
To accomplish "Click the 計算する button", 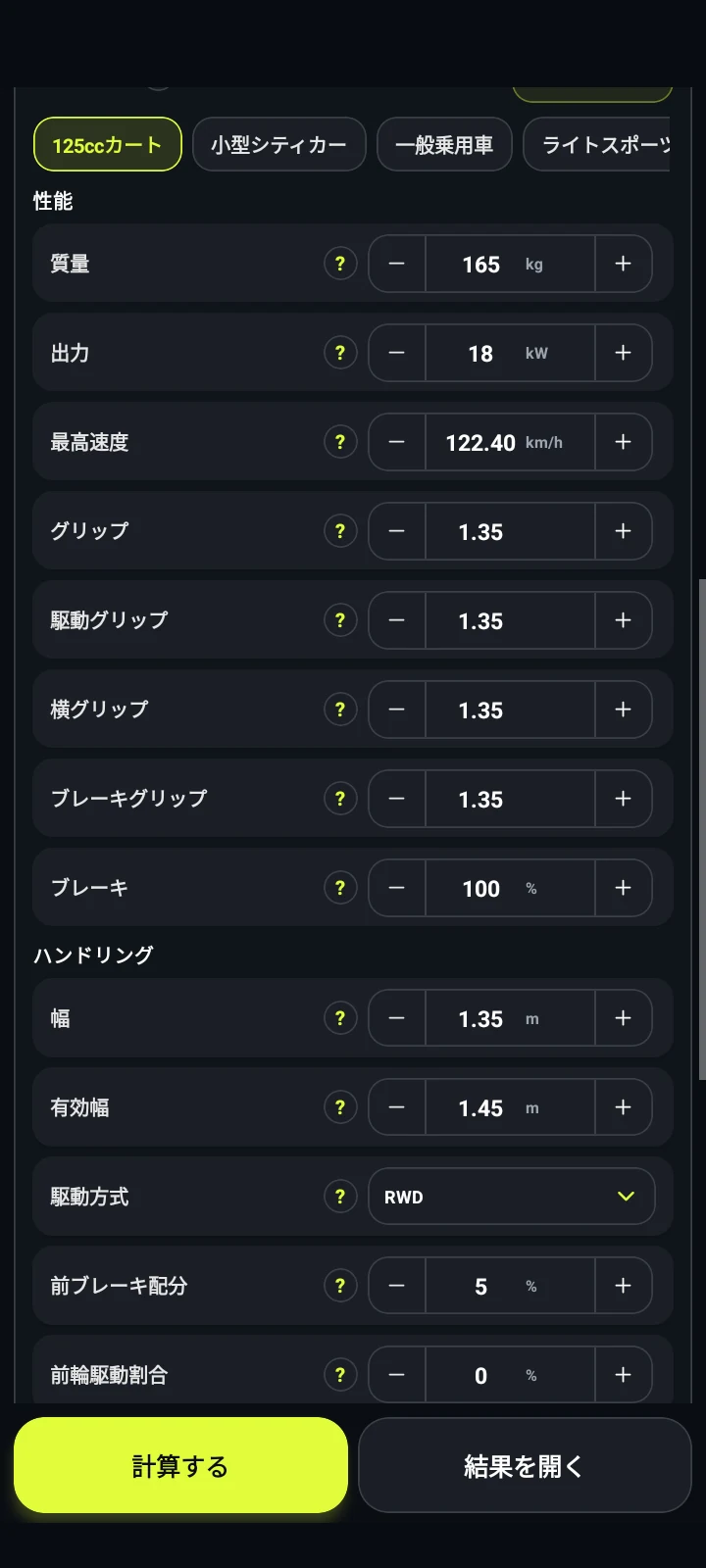I will [180, 1466].
